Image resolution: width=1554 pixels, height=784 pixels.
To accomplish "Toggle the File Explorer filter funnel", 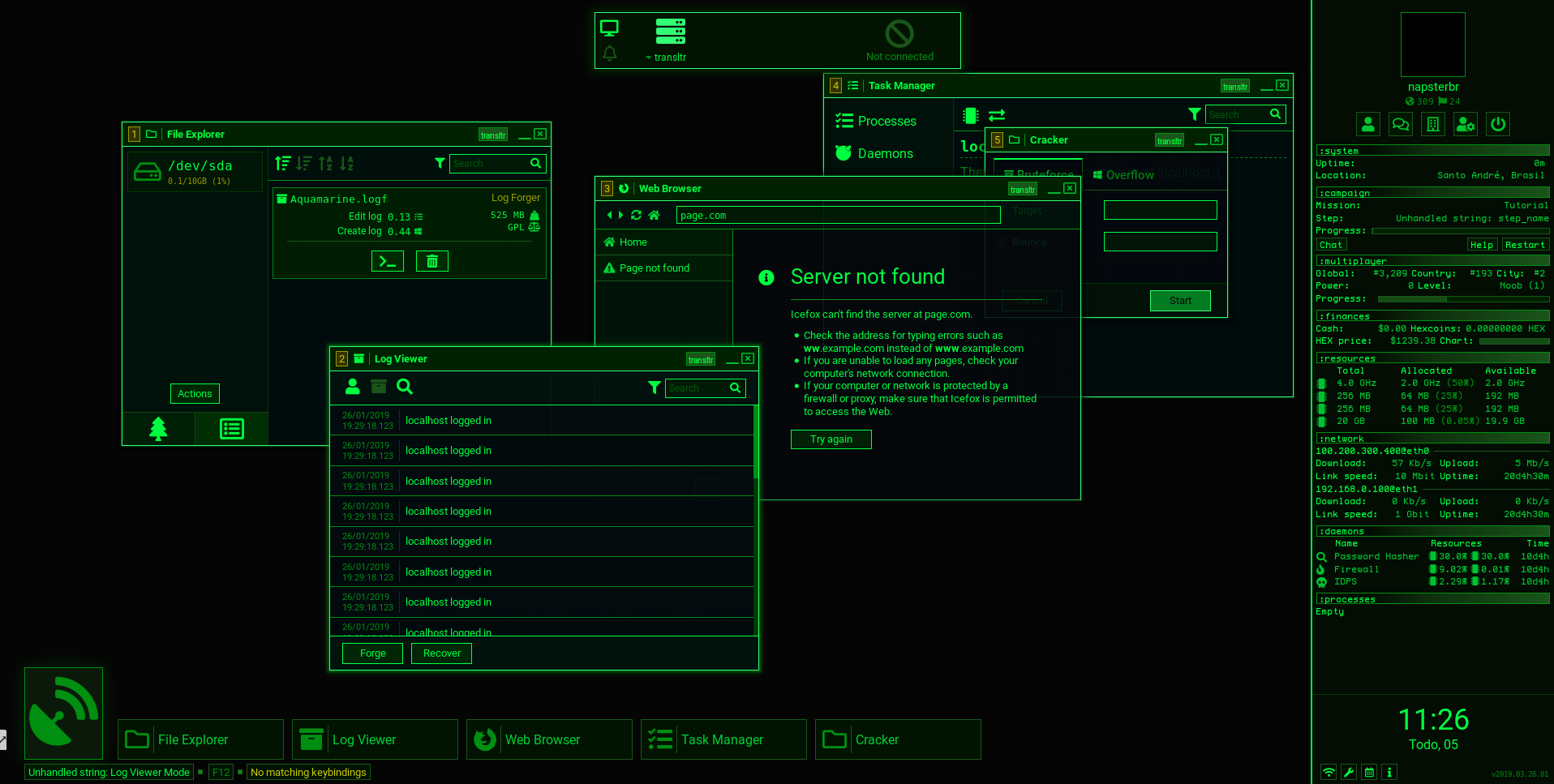I will click(x=440, y=163).
